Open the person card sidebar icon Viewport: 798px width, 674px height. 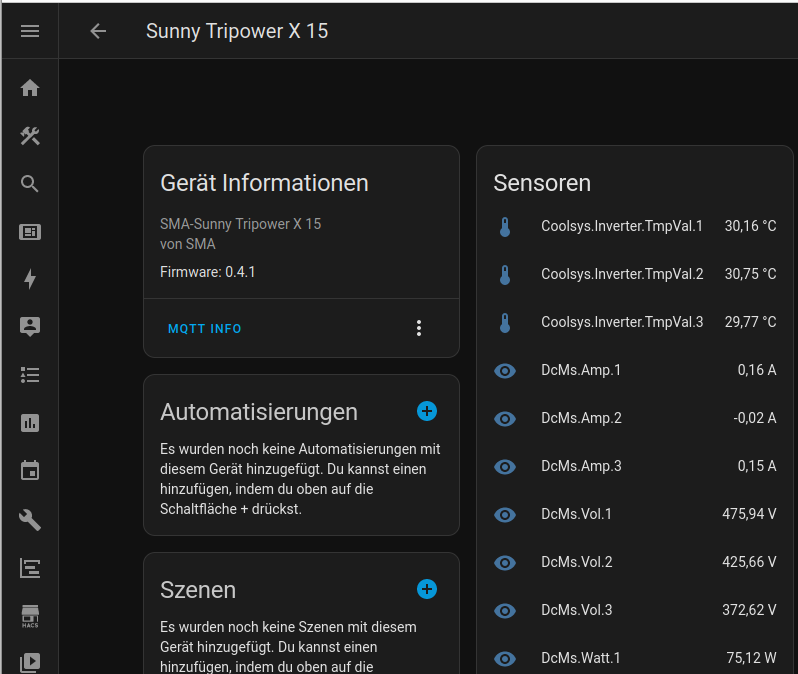pos(30,326)
